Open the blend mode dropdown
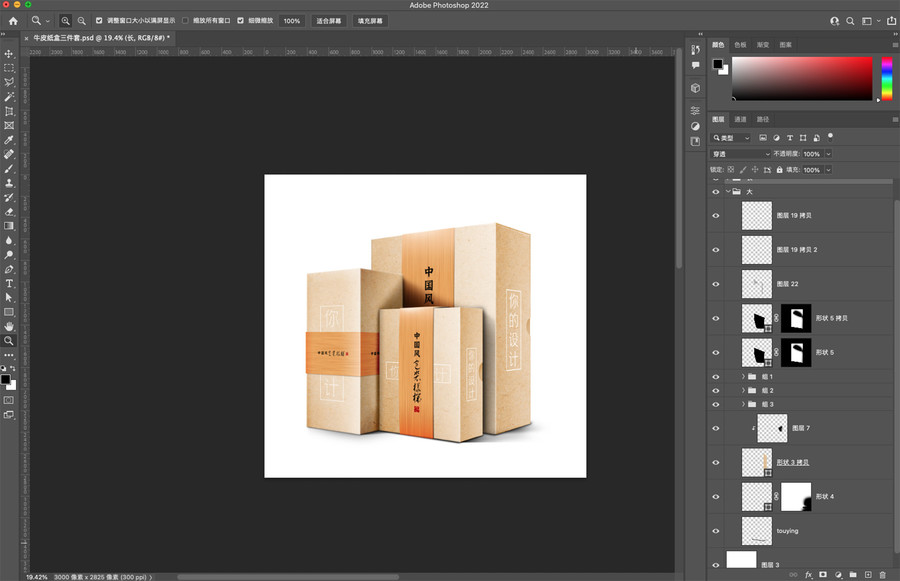Screen dimensions: 900x581 coord(741,154)
